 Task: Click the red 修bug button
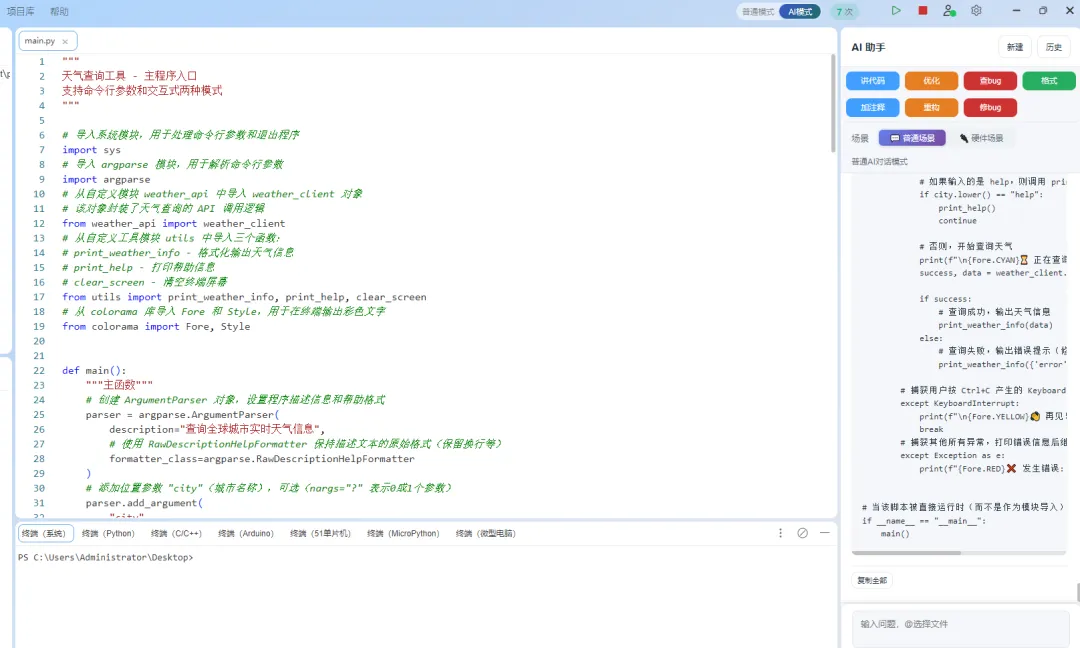pyautogui.click(x=990, y=107)
